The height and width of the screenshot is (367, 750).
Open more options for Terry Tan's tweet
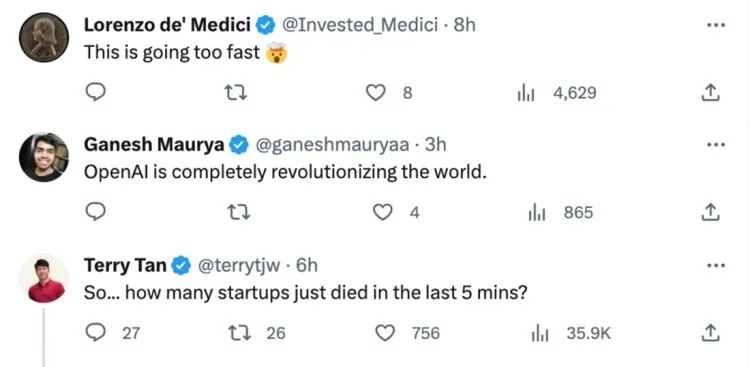tap(716, 265)
